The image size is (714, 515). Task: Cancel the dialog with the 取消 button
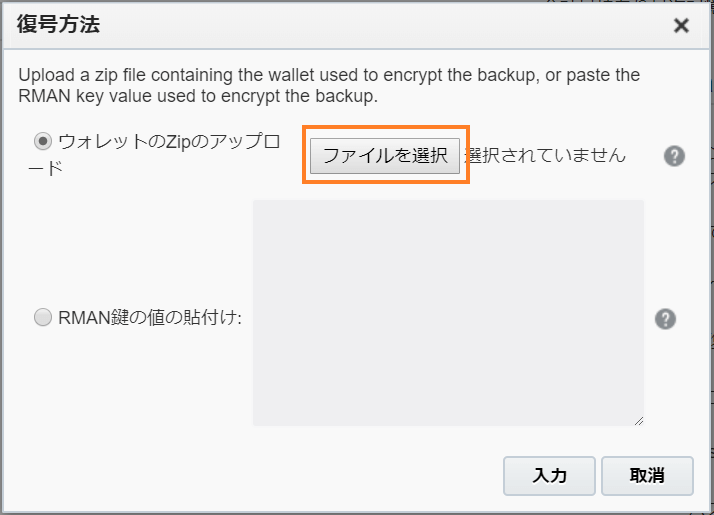[x=647, y=476]
